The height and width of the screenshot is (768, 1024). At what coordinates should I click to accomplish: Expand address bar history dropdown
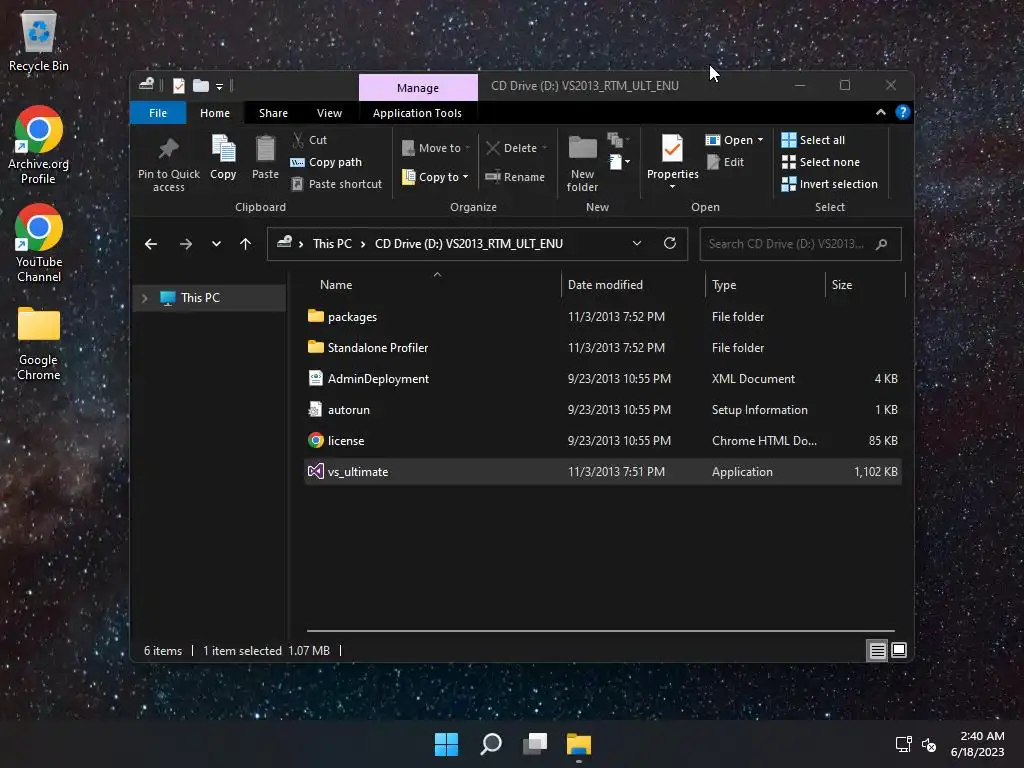pos(637,244)
